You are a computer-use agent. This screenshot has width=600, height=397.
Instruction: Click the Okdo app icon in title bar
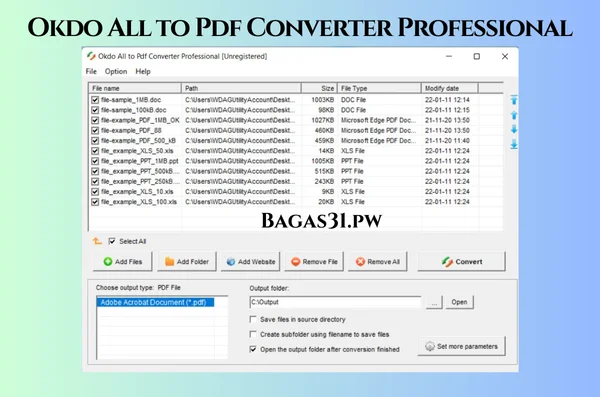[x=91, y=56]
